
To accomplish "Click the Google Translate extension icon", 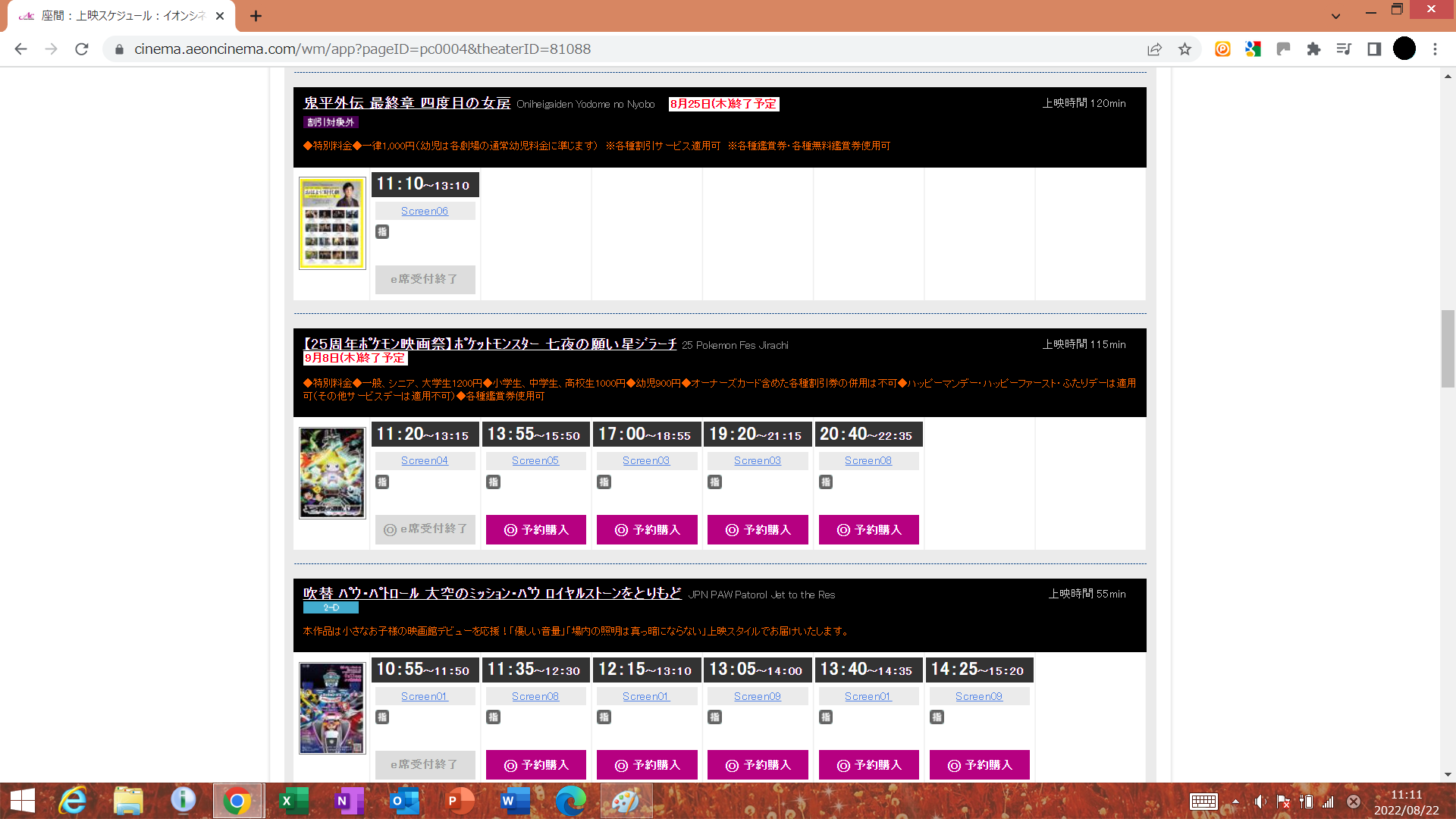I will click(x=1253, y=49).
